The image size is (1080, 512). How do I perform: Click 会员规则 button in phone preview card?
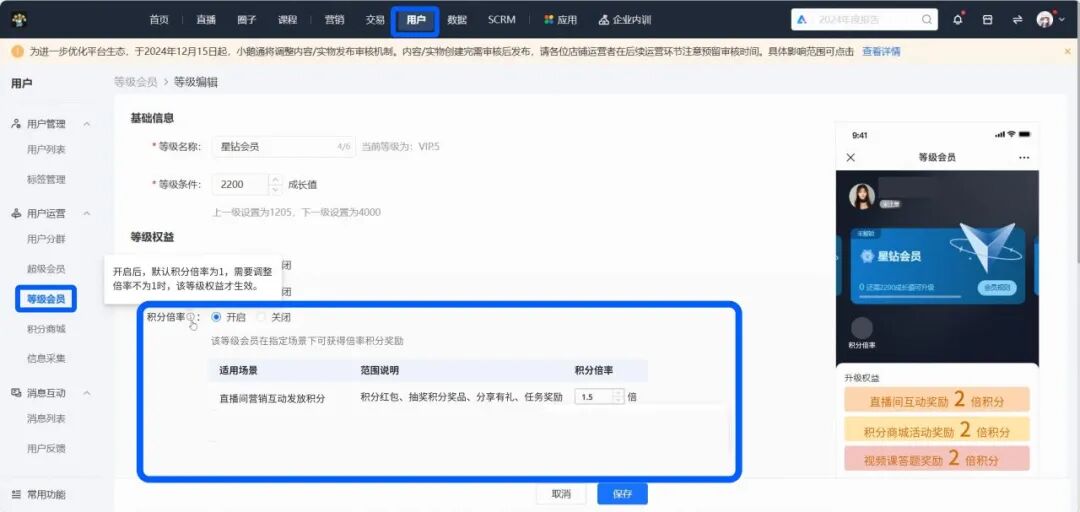997,287
